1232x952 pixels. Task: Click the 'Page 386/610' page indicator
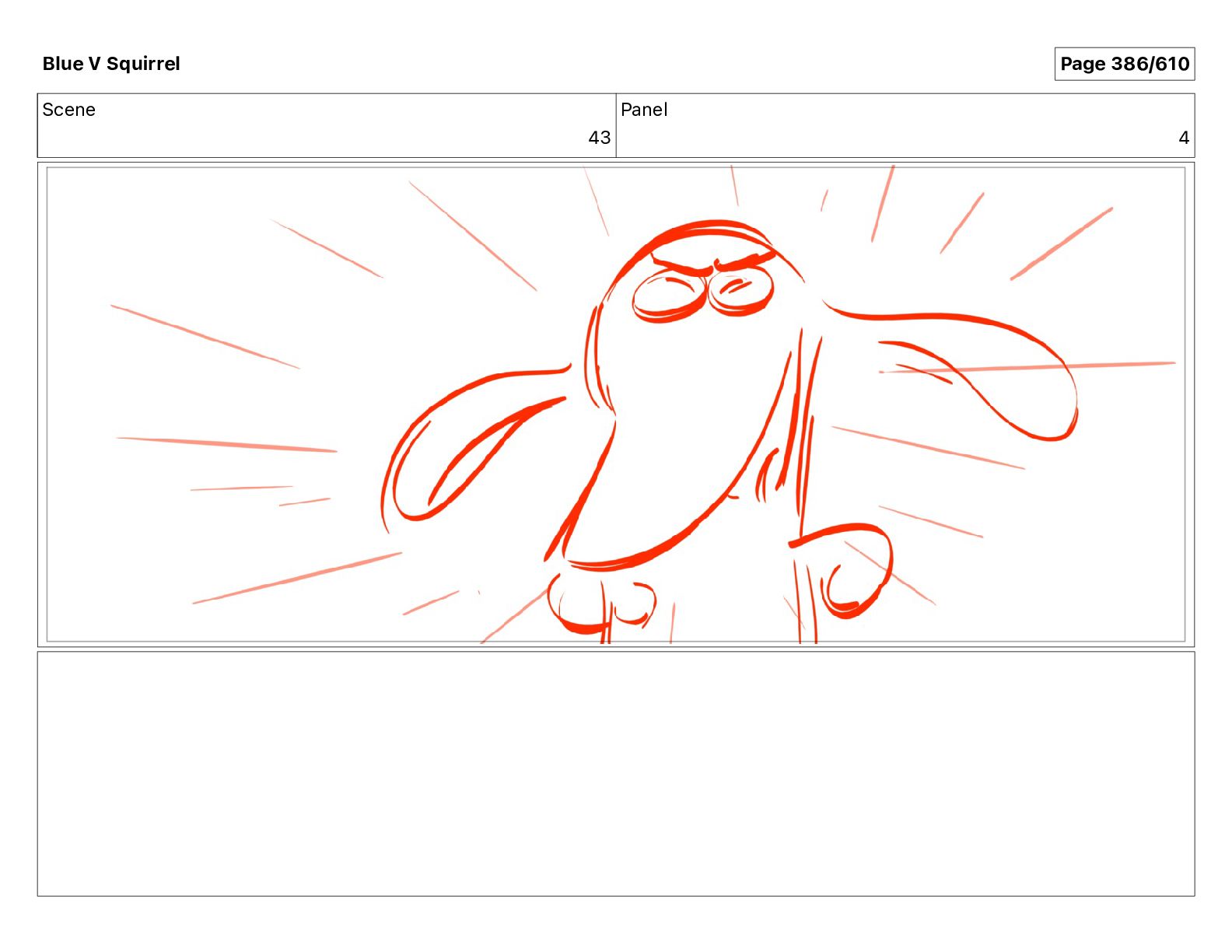pyautogui.click(x=1124, y=64)
